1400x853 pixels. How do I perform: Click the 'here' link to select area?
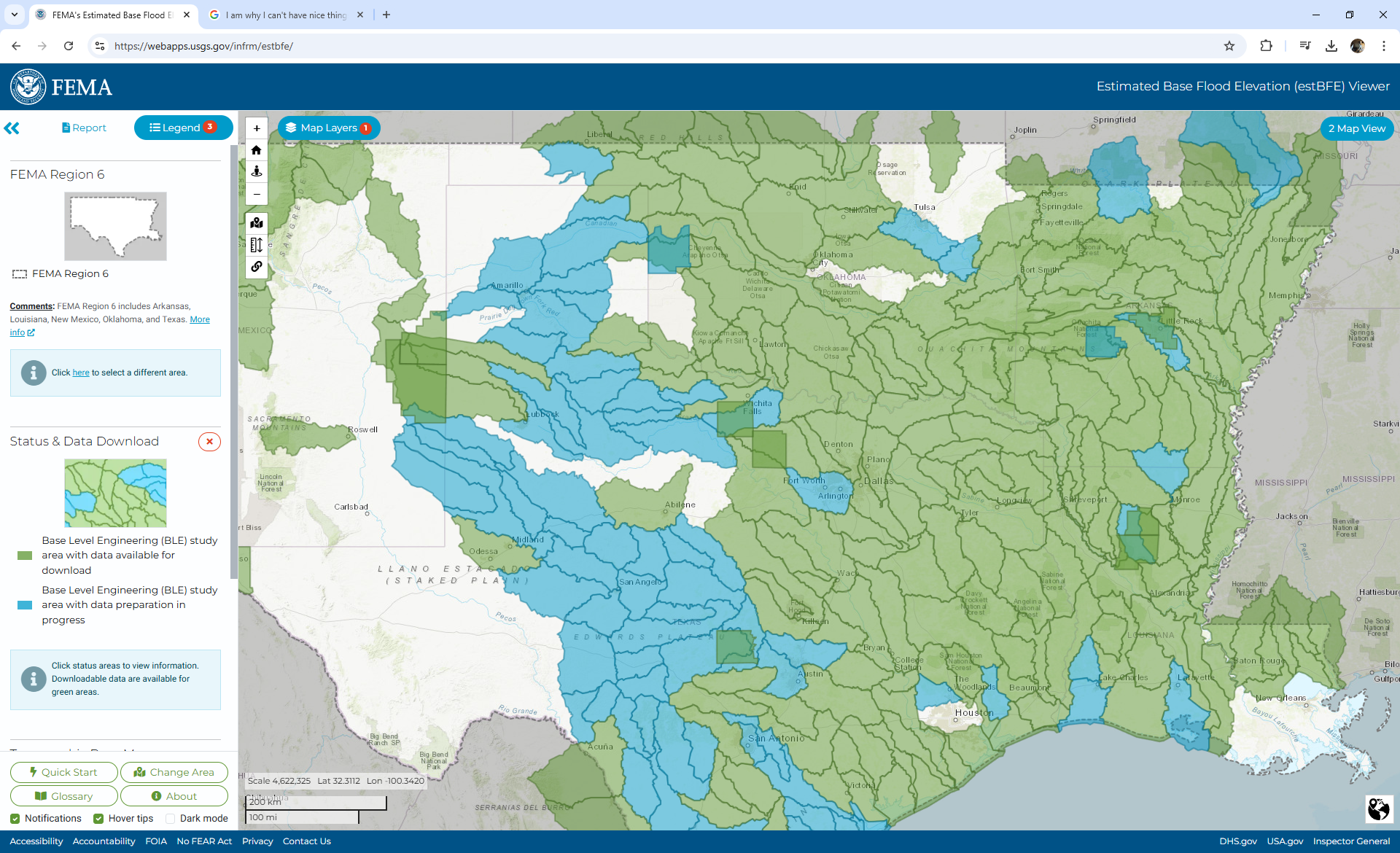pos(81,373)
